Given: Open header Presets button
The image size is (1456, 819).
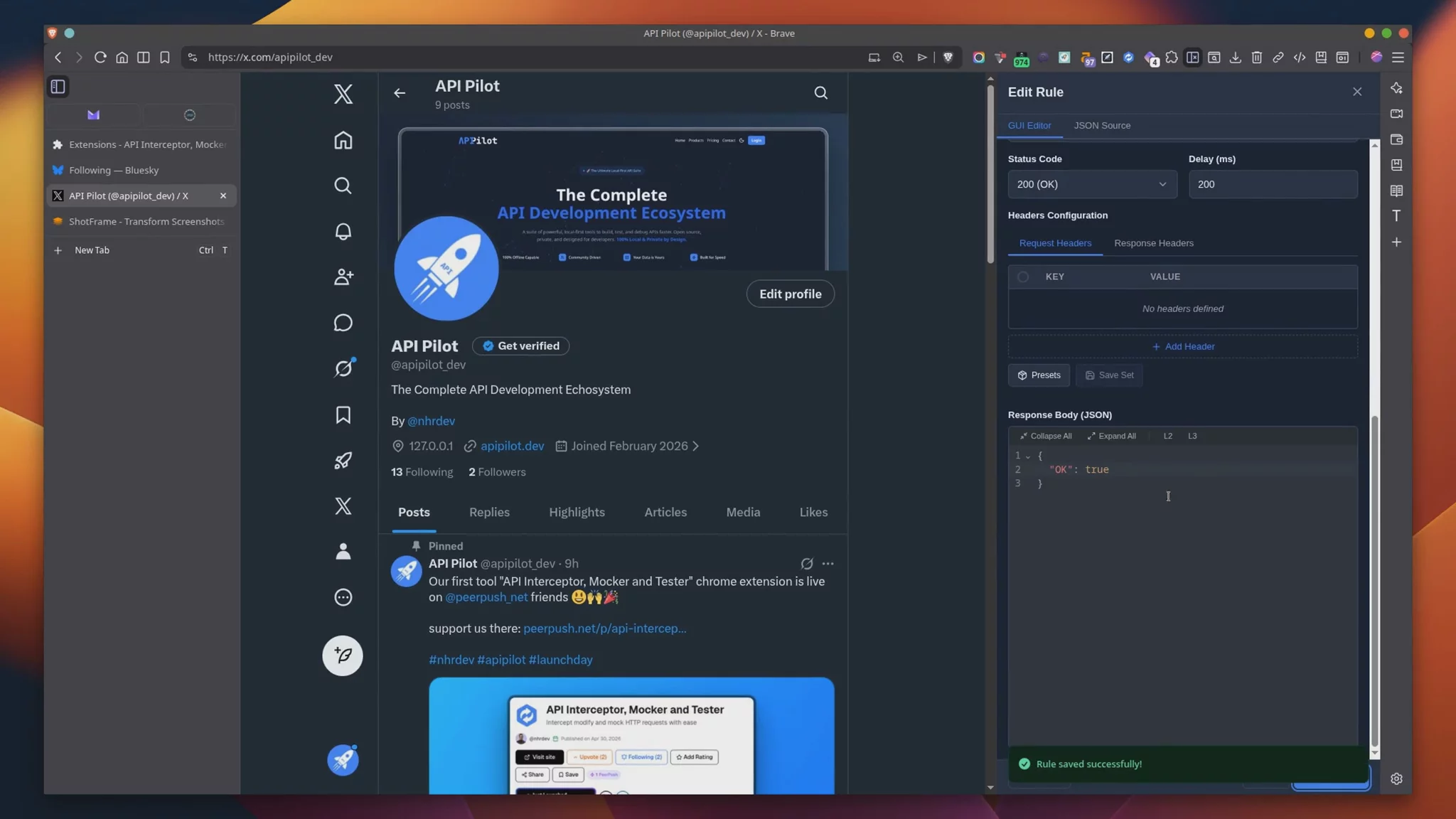Looking at the screenshot, I should [x=1039, y=375].
